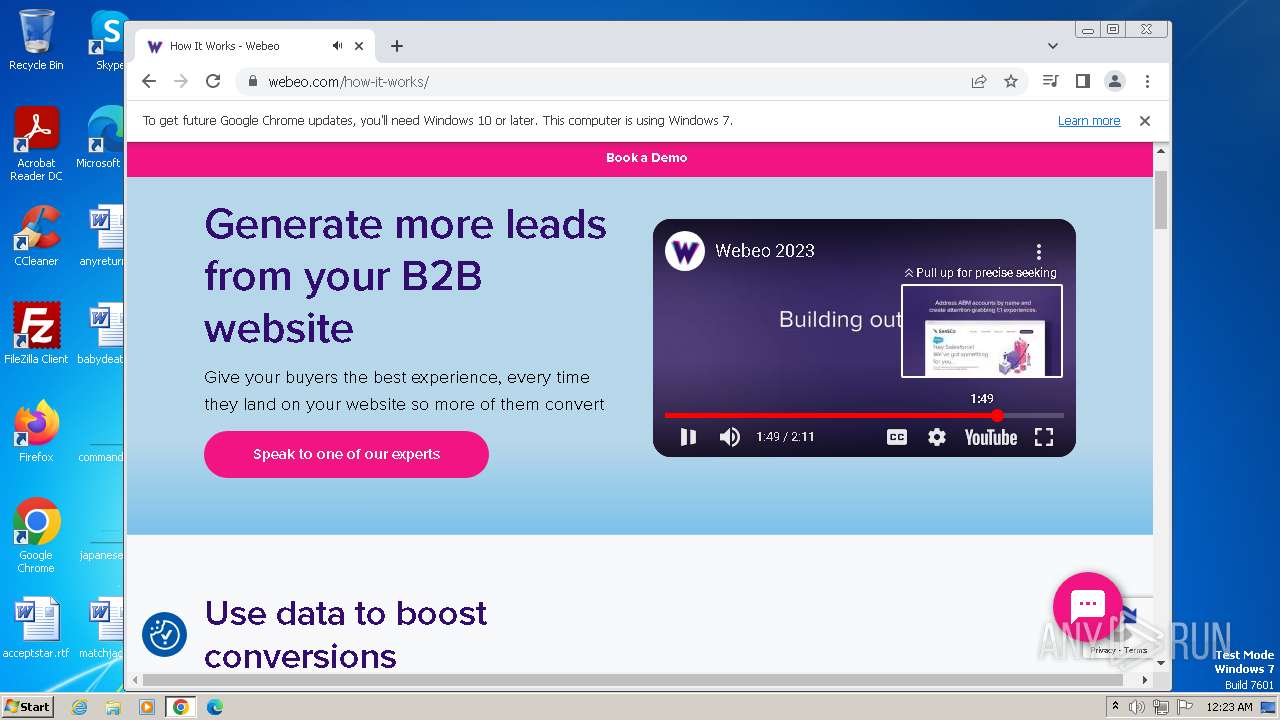Image resolution: width=1280 pixels, height=720 pixels.
Task: Close the How It Works tab
Action: point(359,46)
